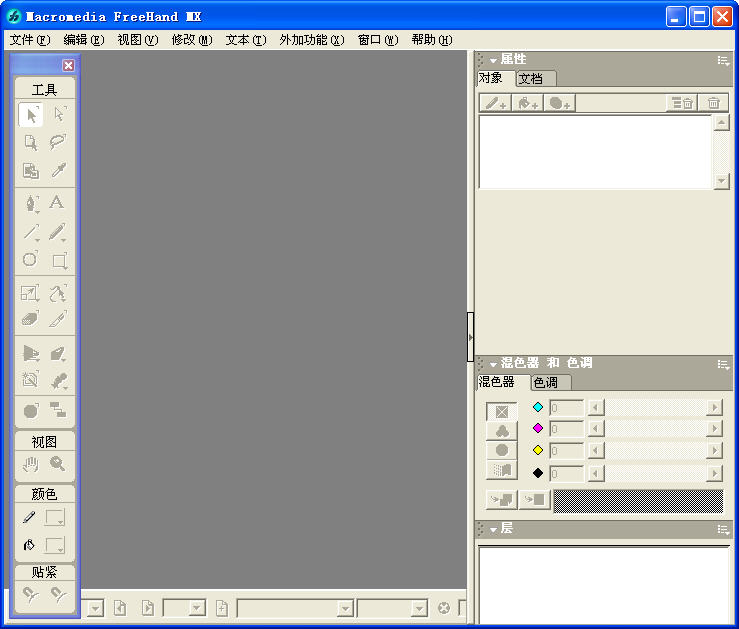The height and width of the screenshot is (629, 739).
Task: Select RGB mode button in mixer
Action: tap(501, 450)
